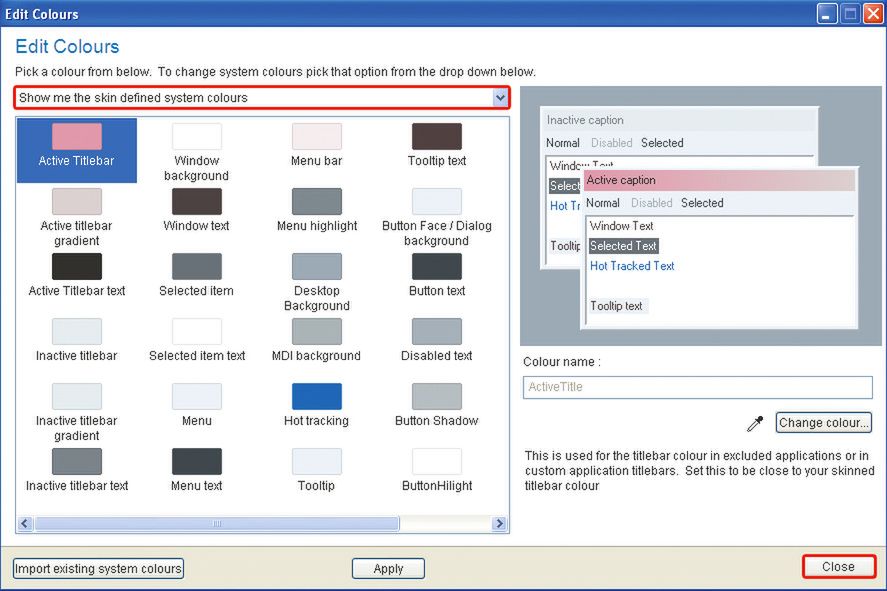This screenshot has width=887, height=591.
Task: Click Import existing system colours button
Action: (x=98, y=568)
